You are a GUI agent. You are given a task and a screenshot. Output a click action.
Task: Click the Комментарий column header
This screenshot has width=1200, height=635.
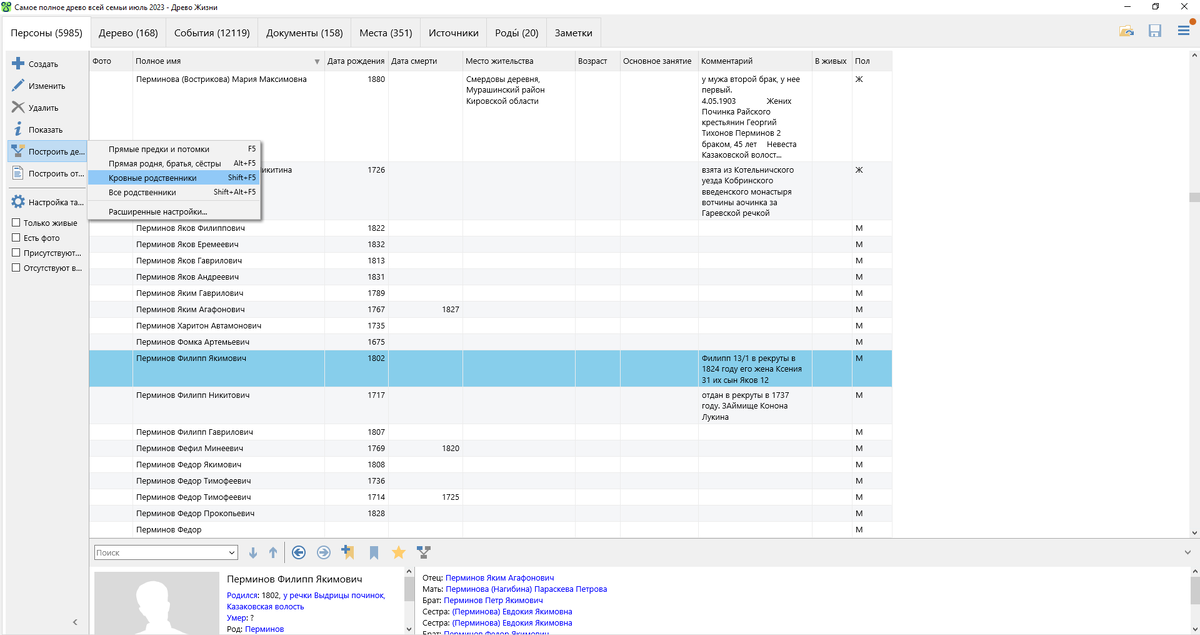coord(755,61)
